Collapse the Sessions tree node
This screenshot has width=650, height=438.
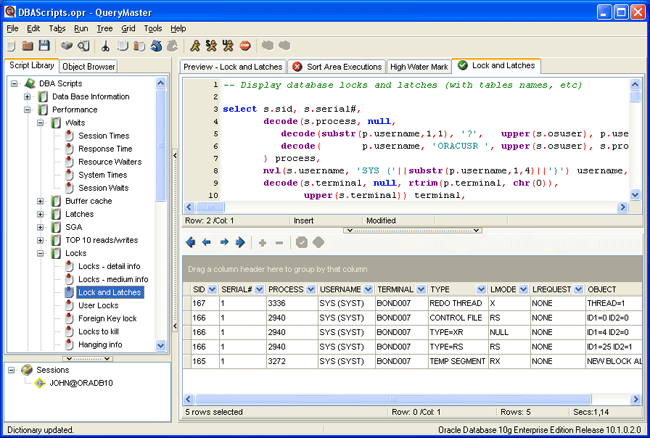point(12,370)
